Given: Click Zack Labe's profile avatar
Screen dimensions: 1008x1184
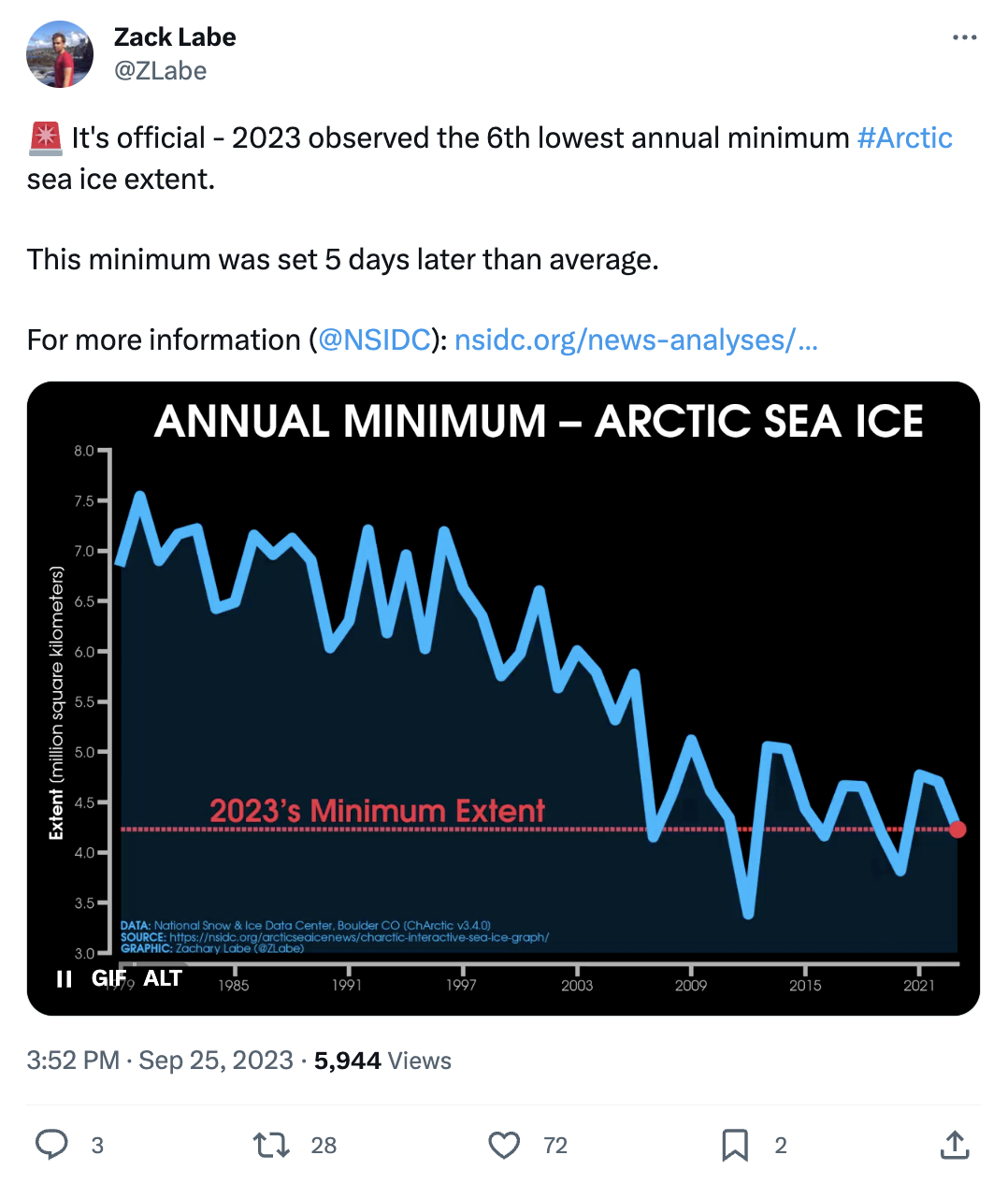Looking at the screenshot, I should pyautogui.click(x=60, y=53).
